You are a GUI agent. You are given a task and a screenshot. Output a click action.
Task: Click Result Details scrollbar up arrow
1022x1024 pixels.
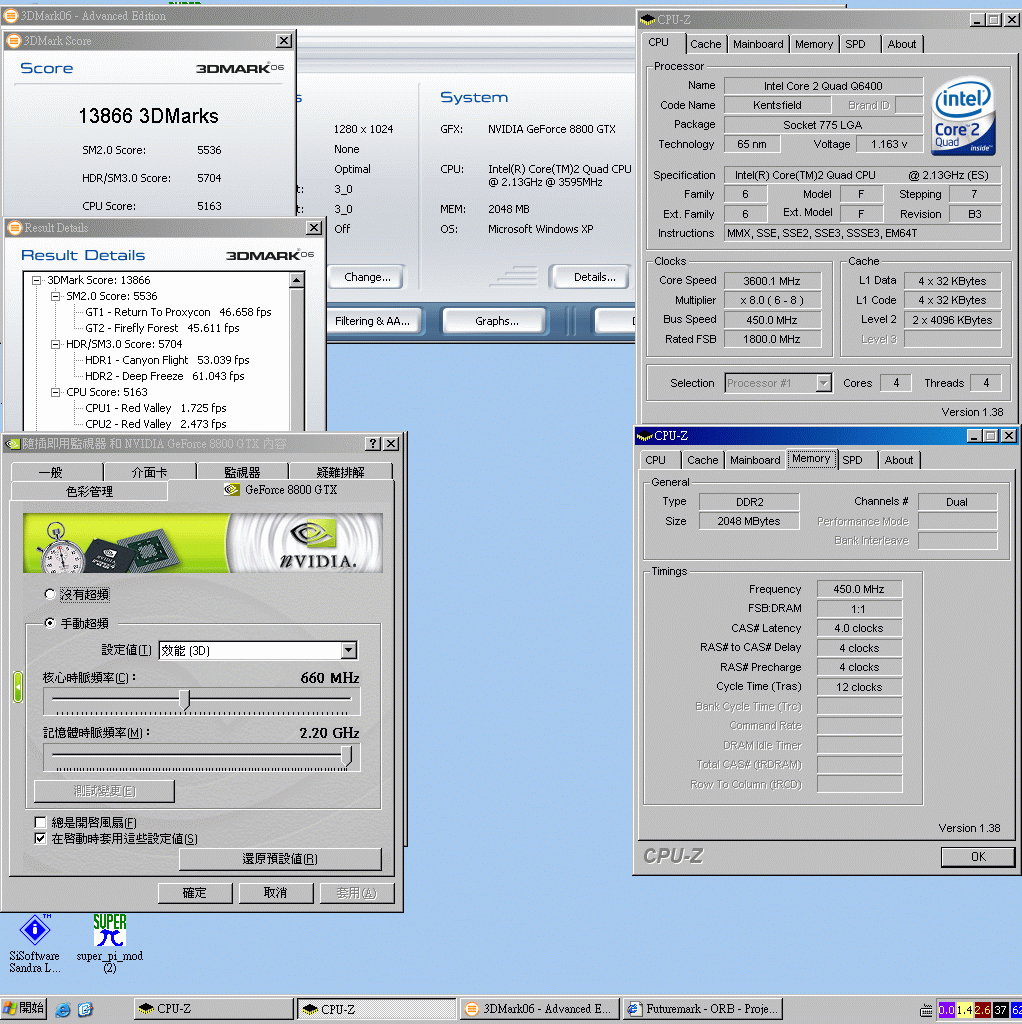click(x=296, y=280)
